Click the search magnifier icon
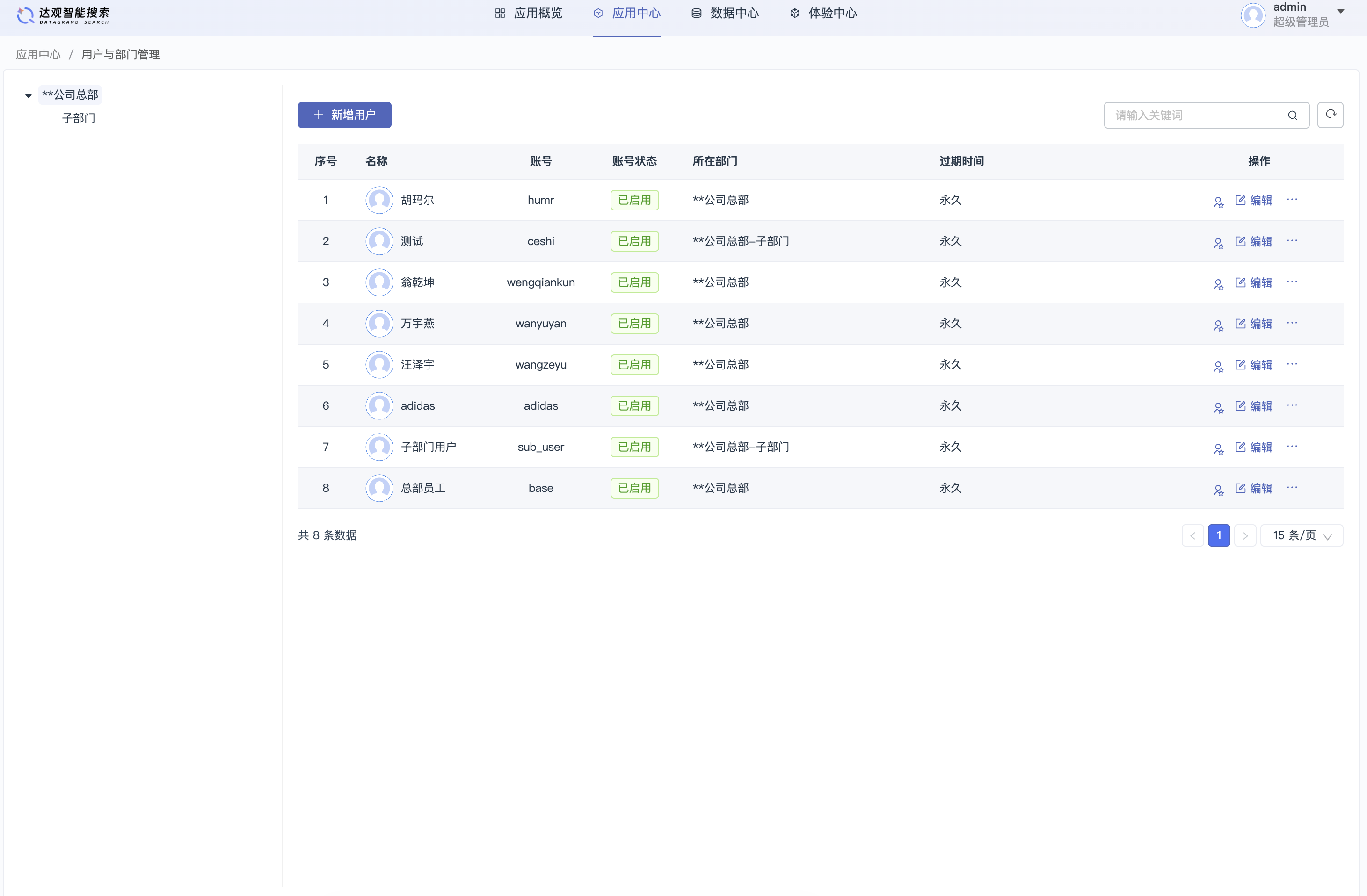This screenshot has height=896, width=1367. click(1292, 116)
